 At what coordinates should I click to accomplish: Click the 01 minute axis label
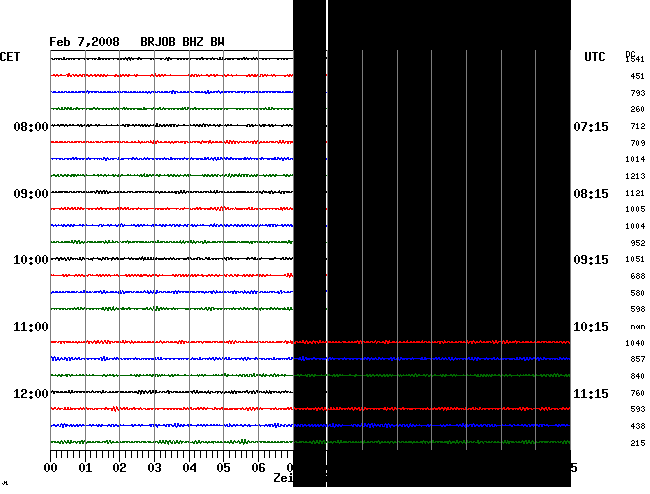[x=85, y=468]
